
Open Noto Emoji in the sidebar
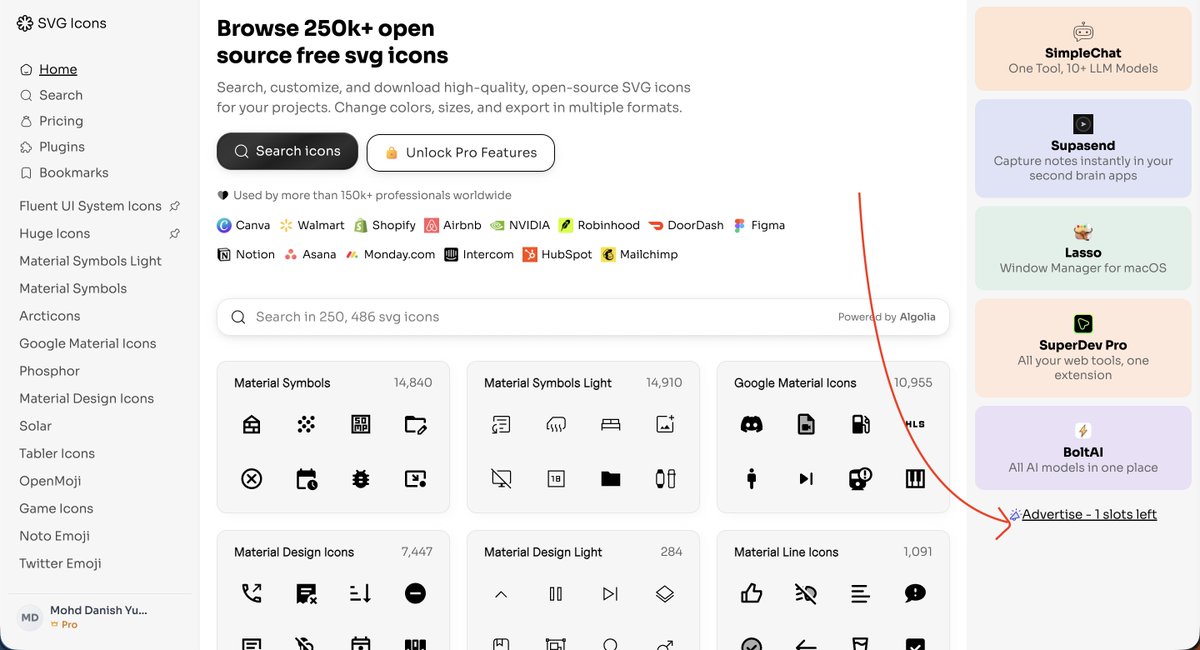click(x=54, y=536)
